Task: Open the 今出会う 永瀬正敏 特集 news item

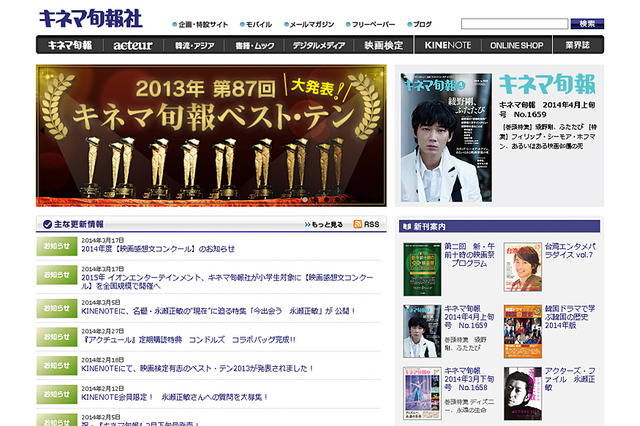Action: (218, 311)
